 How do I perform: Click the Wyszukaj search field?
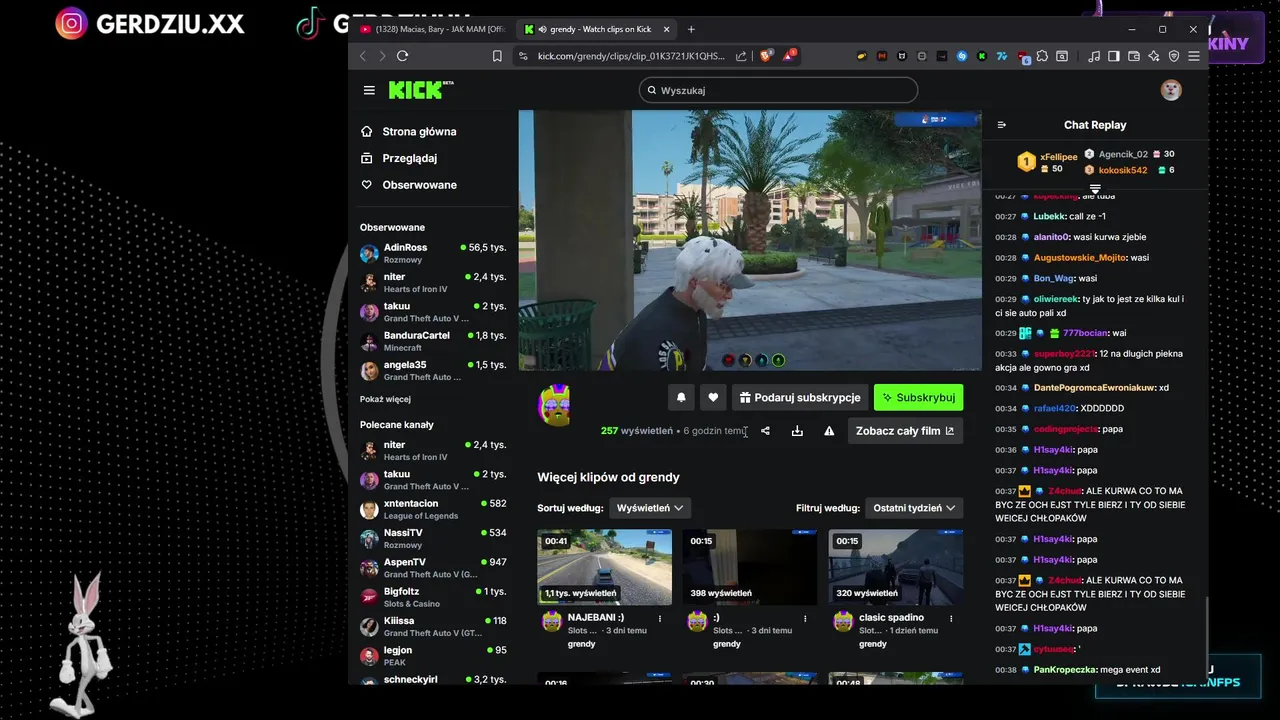point(778,90)
